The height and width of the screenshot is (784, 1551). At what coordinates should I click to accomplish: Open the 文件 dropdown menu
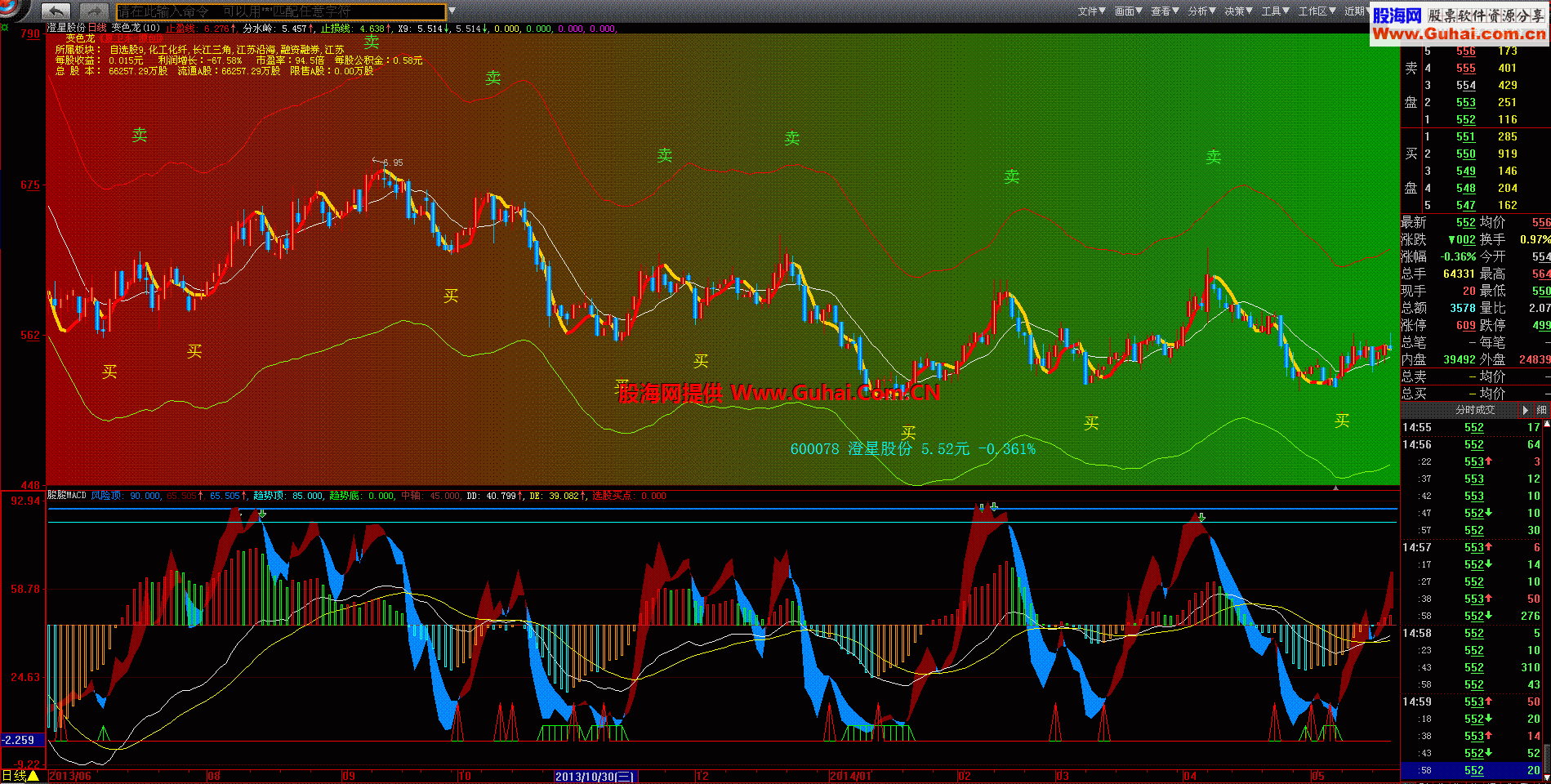click(x=1091, y=11)
